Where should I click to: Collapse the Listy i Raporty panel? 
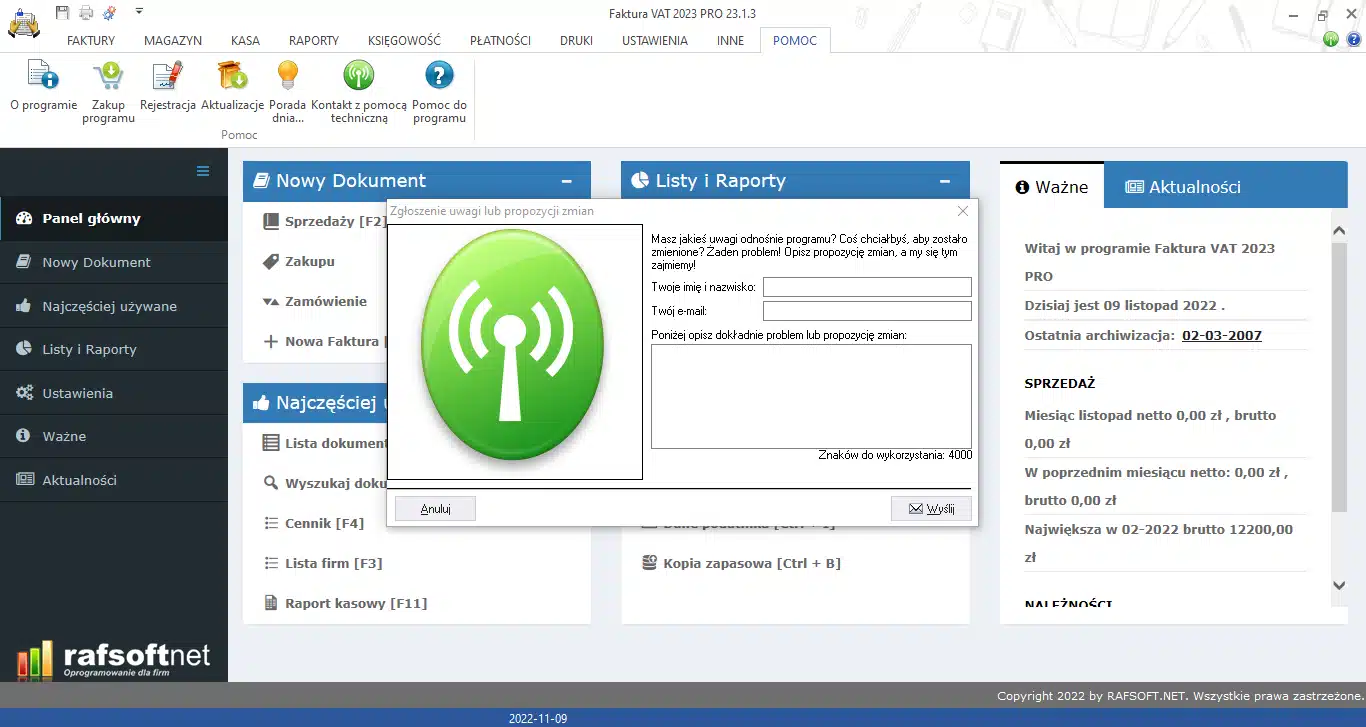pyautogui.click(x=944, y=181)
